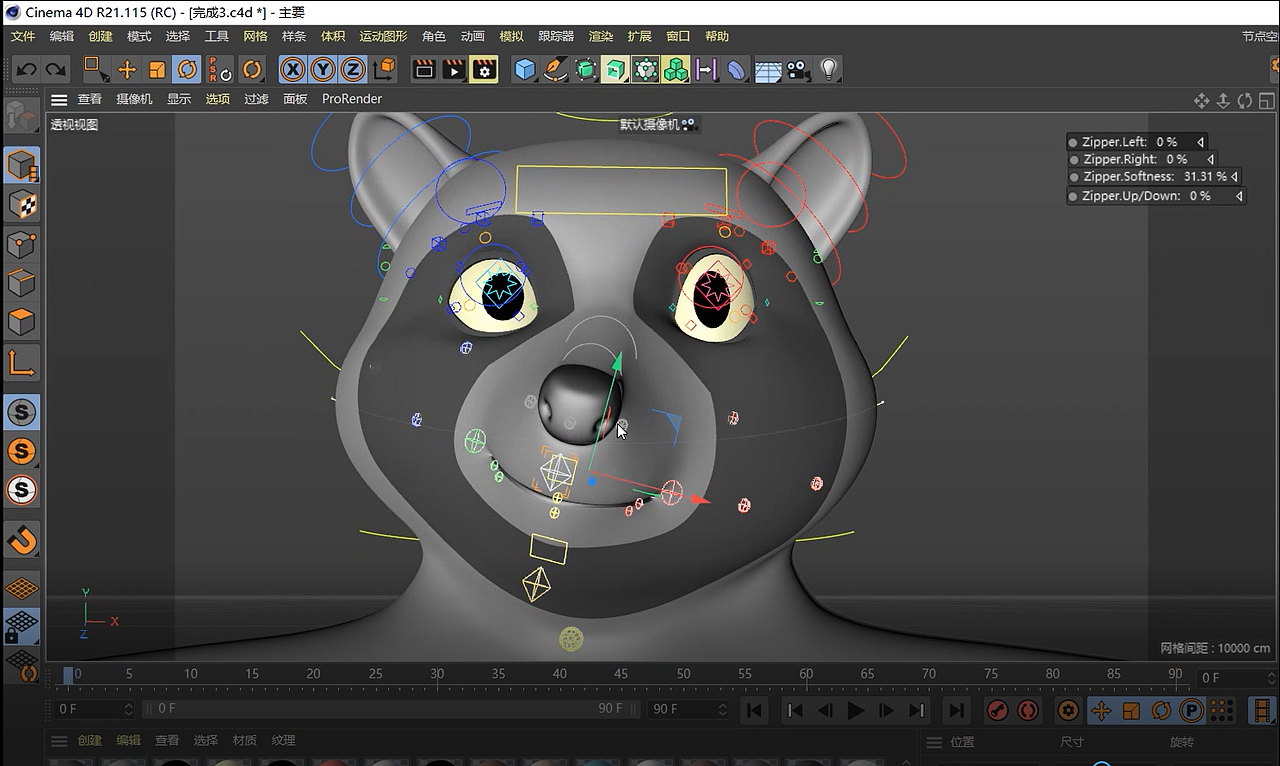The image size is (1280, 766).
Task: Click the Zipper.Up/Down slider arrow
Action: (x=1240, y=196)
